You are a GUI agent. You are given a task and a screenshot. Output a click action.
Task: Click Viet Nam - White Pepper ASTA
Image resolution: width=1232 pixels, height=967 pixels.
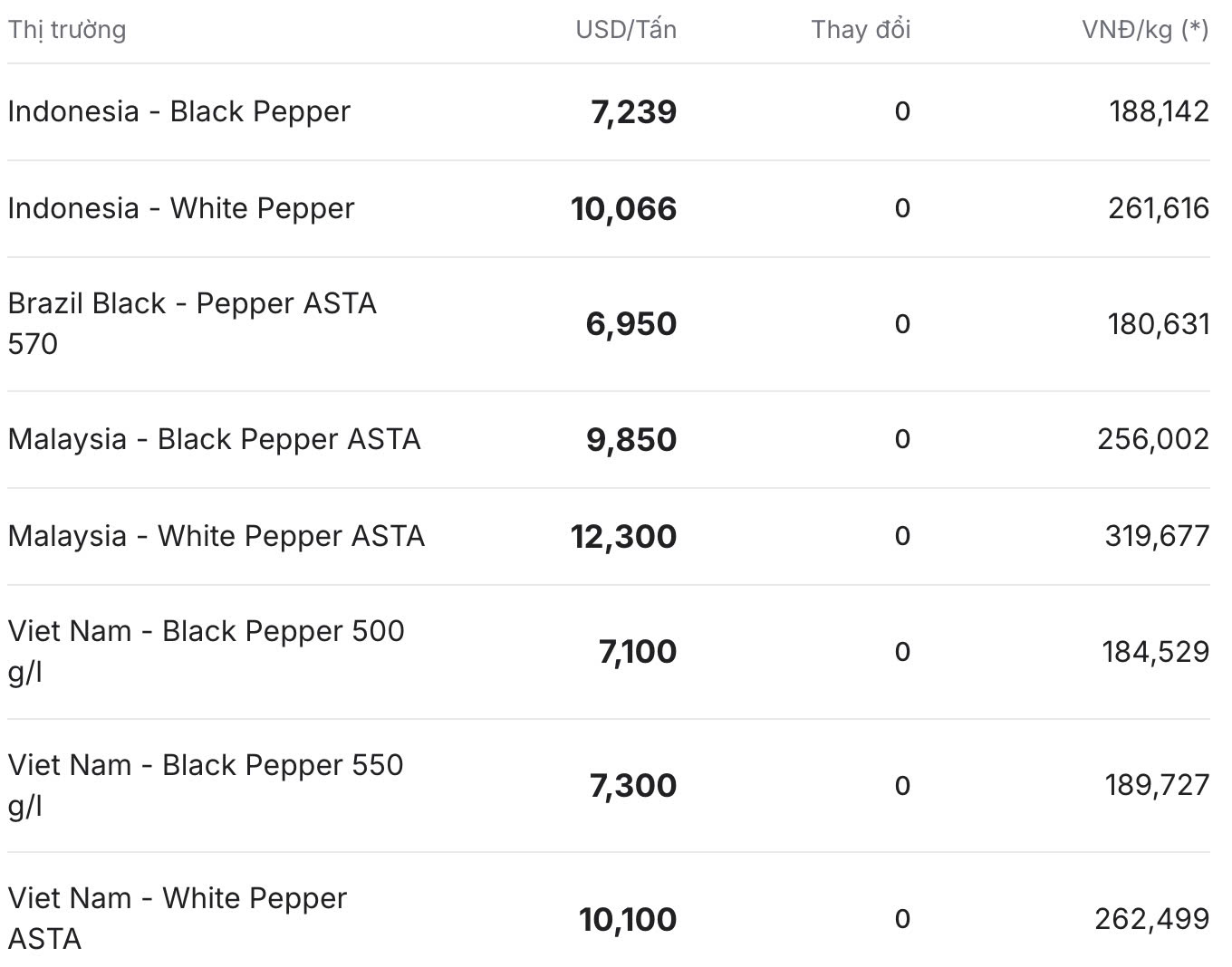tap(178, 919)
